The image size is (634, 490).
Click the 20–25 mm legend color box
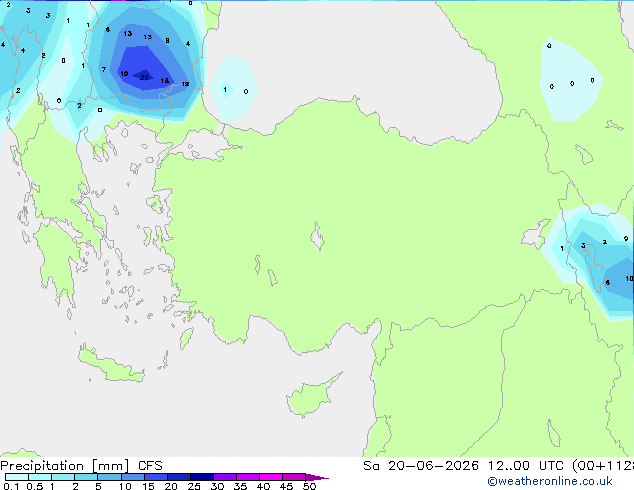pyautogui.click(x=179, y=477)
